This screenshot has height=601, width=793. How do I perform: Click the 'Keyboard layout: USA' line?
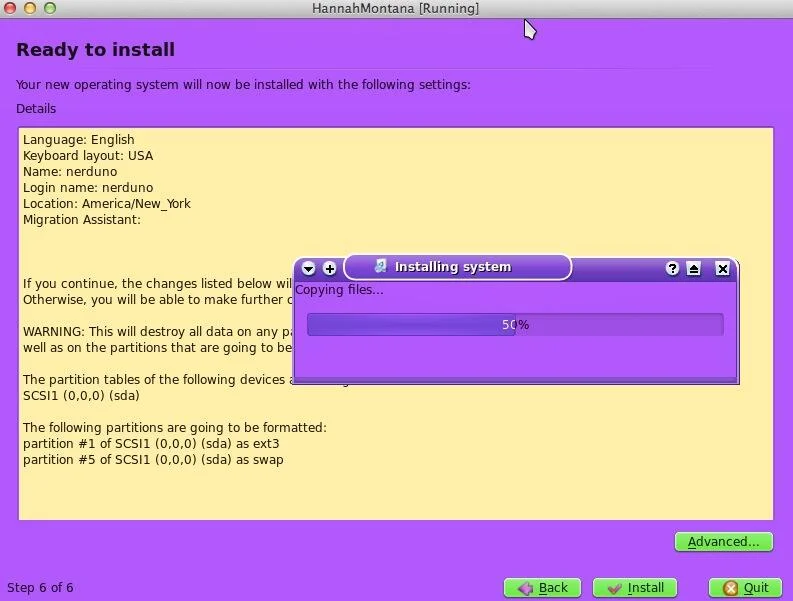pos(88,156)
